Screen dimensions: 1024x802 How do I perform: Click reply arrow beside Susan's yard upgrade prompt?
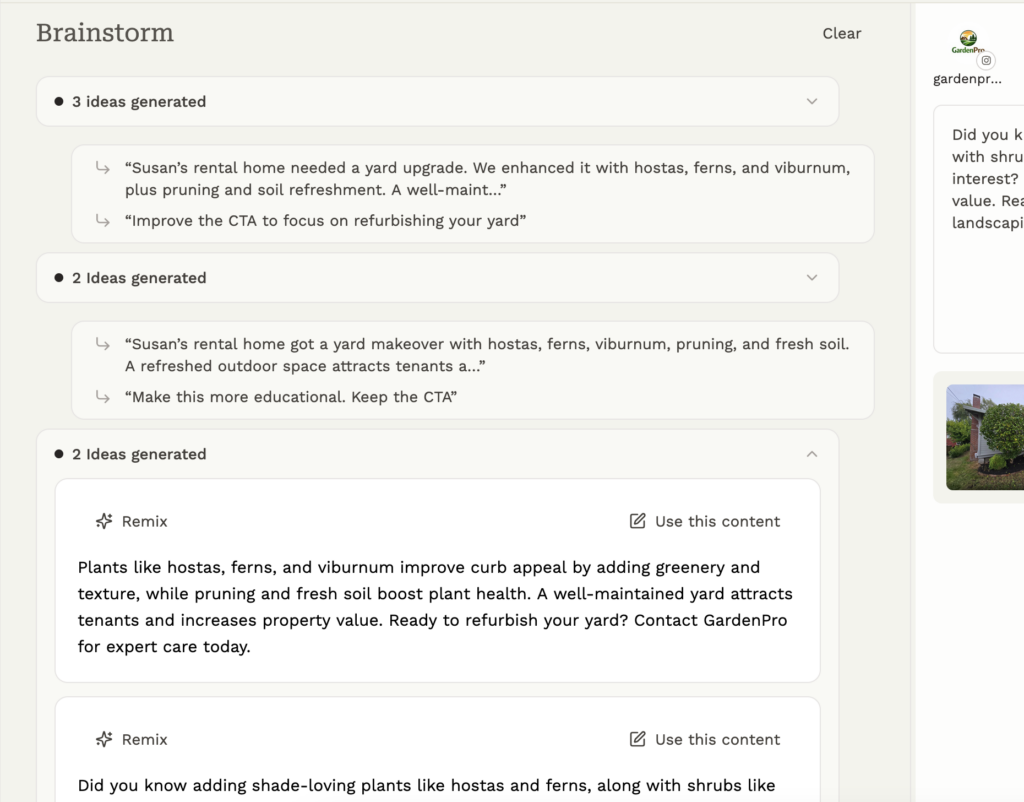click(102, 168)
